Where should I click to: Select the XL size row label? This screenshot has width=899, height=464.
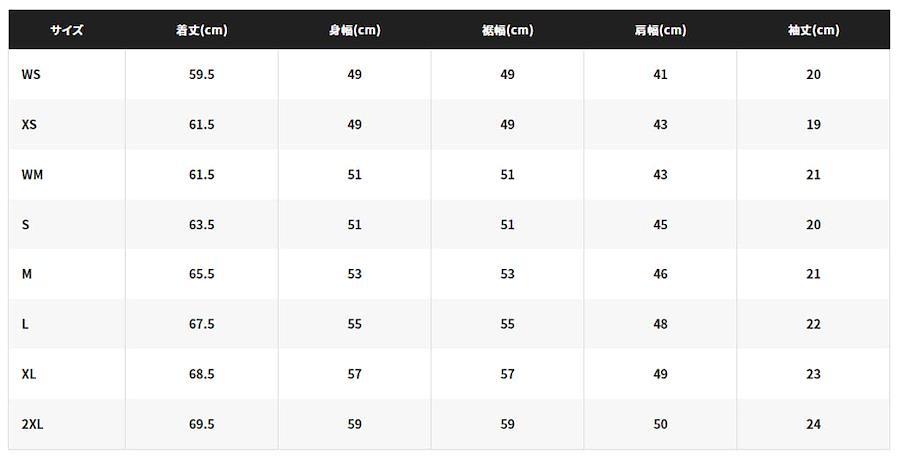[29, 374]
